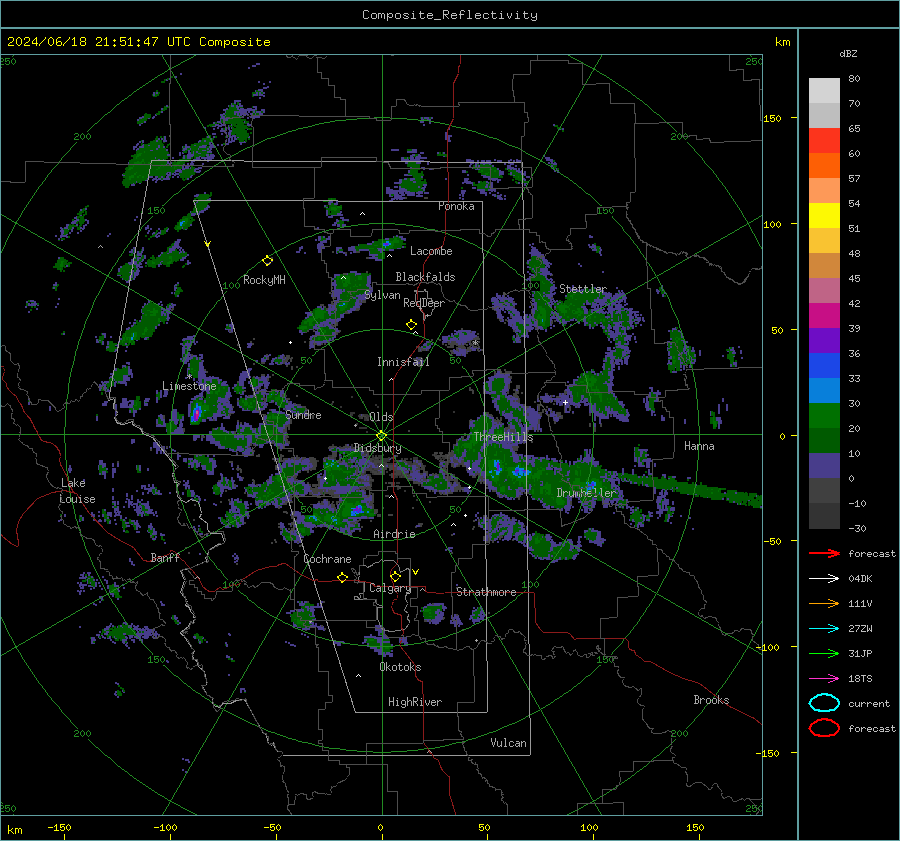
Task: Click the '18TS' legend label
Action: click(860, 679)
